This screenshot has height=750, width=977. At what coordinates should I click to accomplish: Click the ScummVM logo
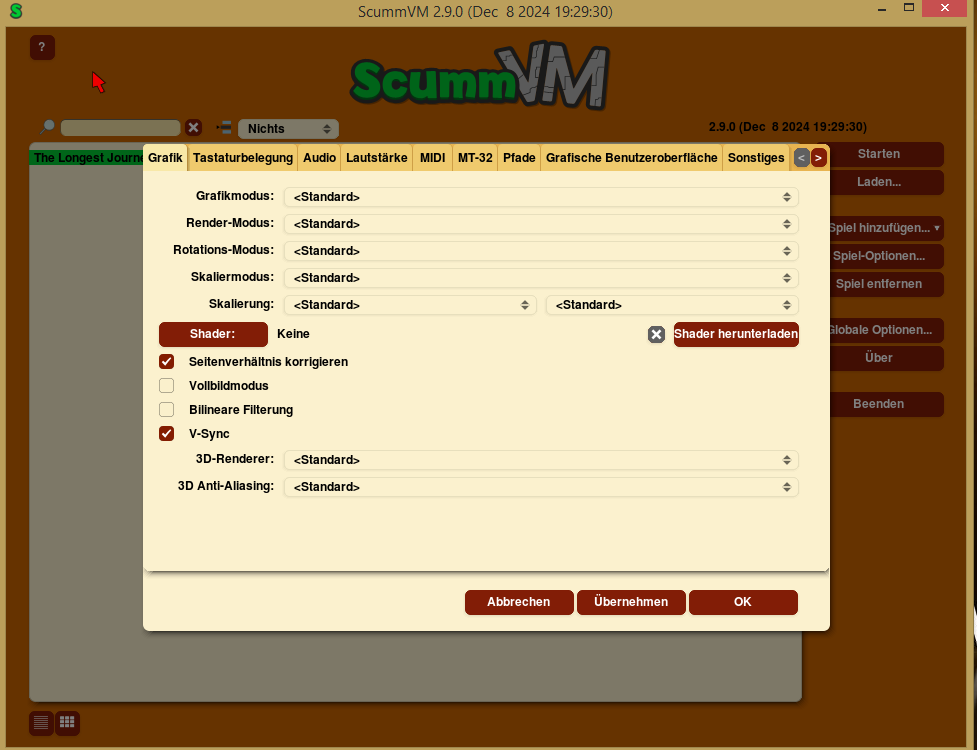coord(480,76)
